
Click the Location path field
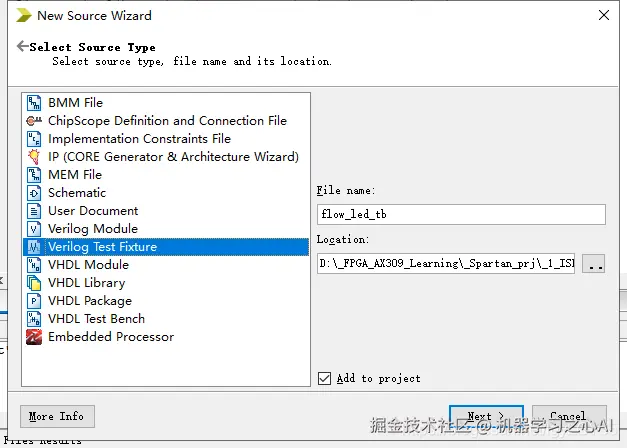pyautogui.click(x=446, y=264)
